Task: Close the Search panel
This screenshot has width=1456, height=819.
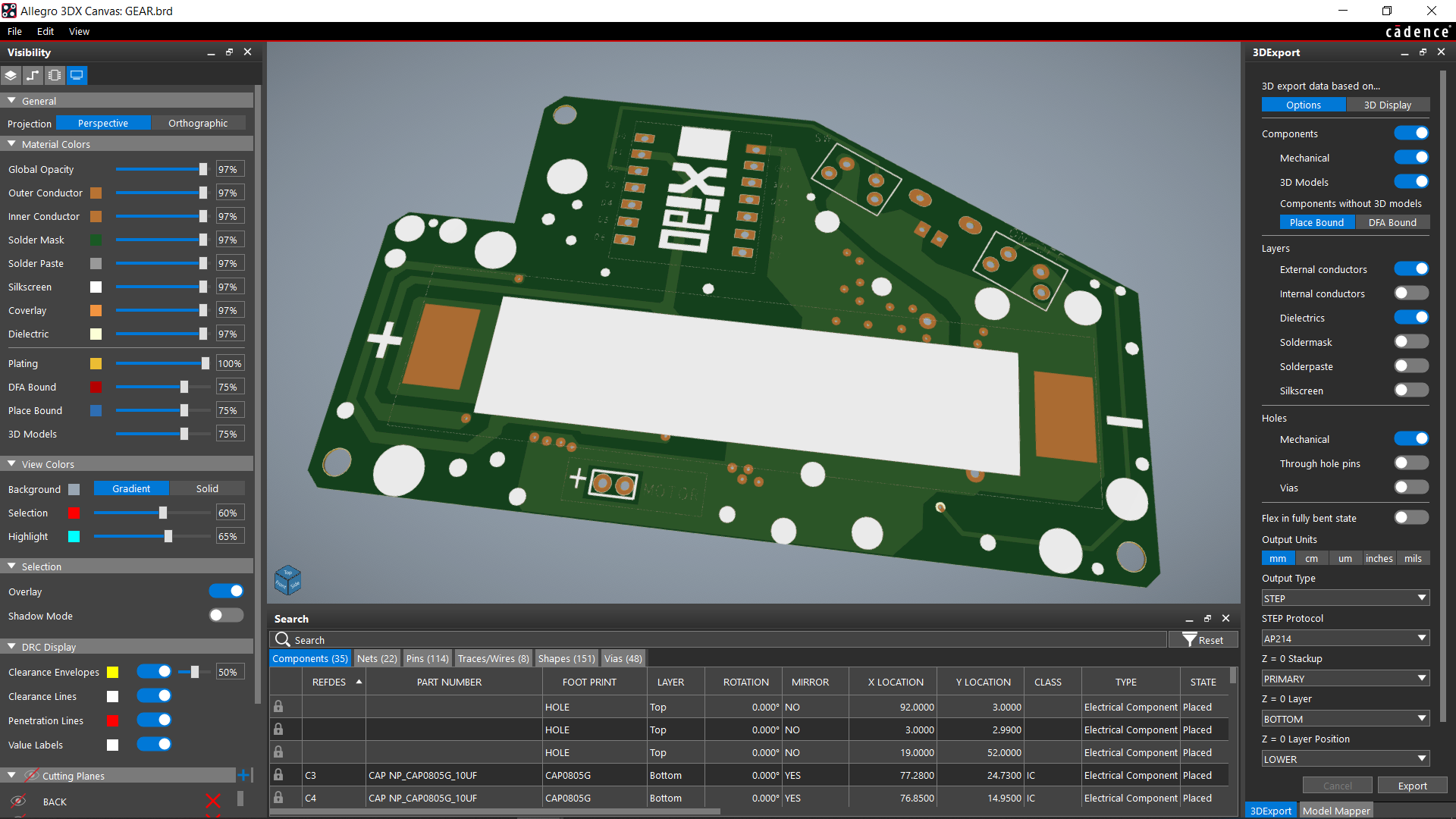Action: 1225,619
